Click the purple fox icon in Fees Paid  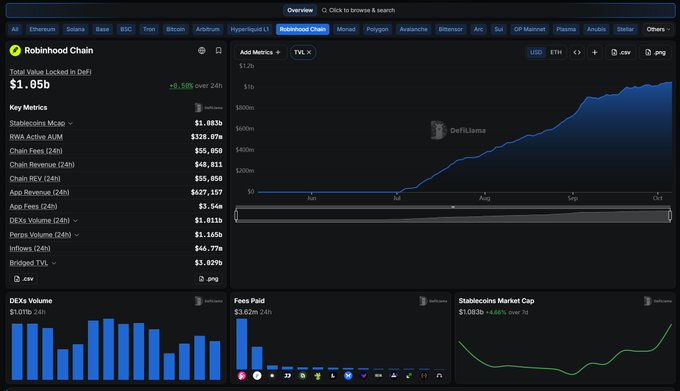363,376
